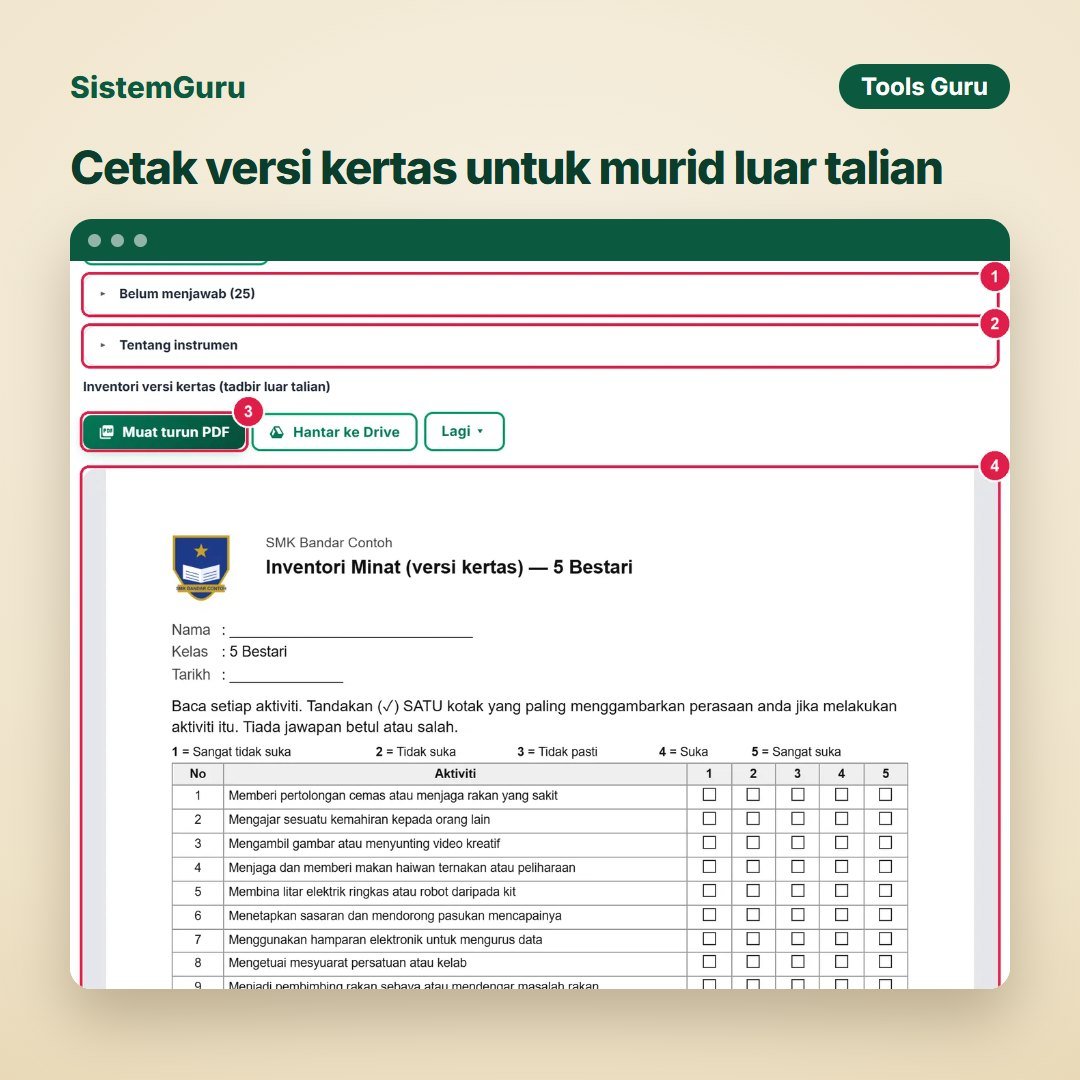The width and height of the screenshot is (1080, 1080).
Task: Click activity text Mengajar sesuatu kemahiran kepada orang lain
Action: click(x=359, y=820)
